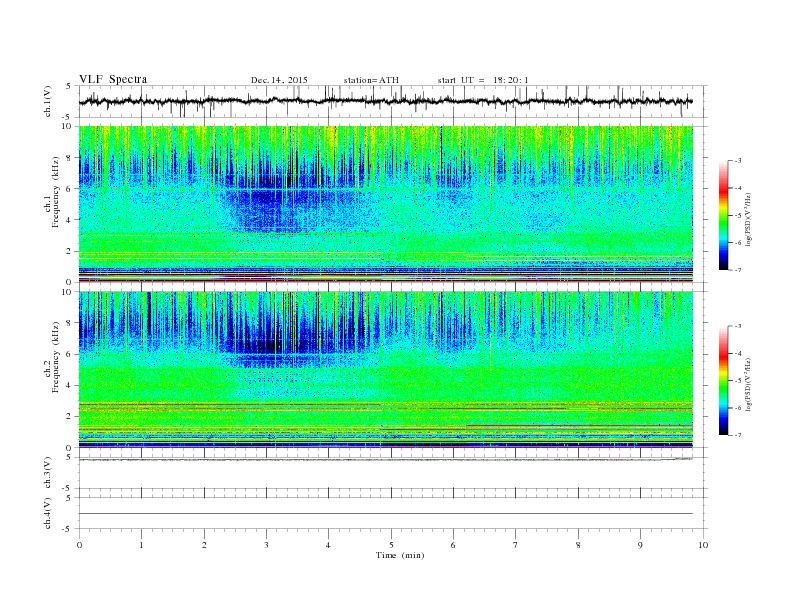Click time-axis tick label "0" at the bottom
This screenshot has height=612, width=792.
click(x=79, y=545)
